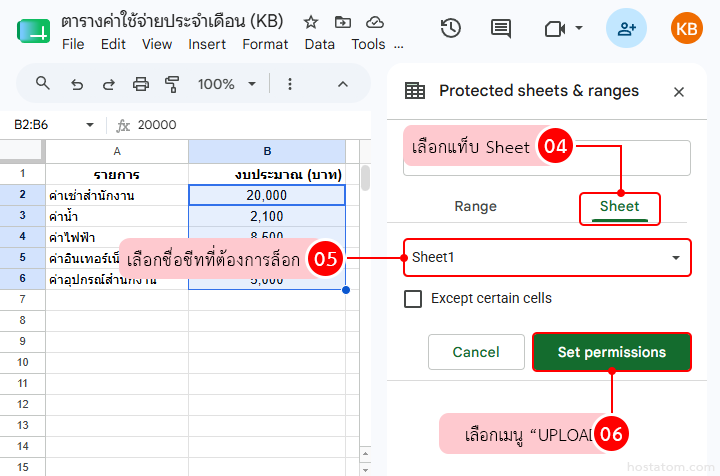
Task: Activate paint format tool
Action: click(x=172, y=84)
